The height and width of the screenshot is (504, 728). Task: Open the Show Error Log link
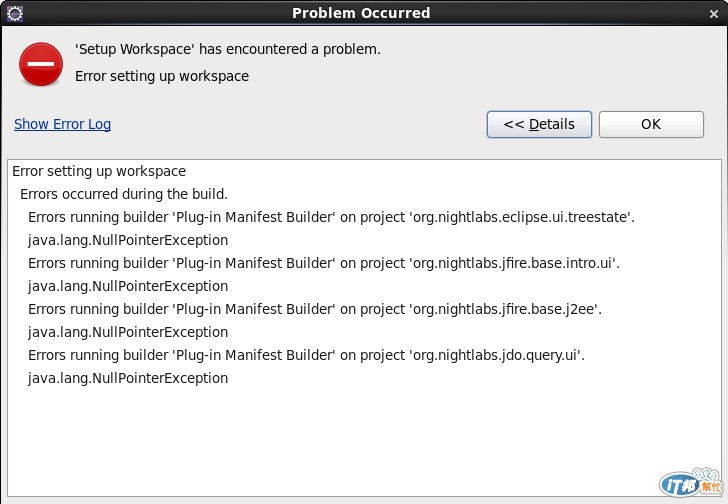(62, 124)
